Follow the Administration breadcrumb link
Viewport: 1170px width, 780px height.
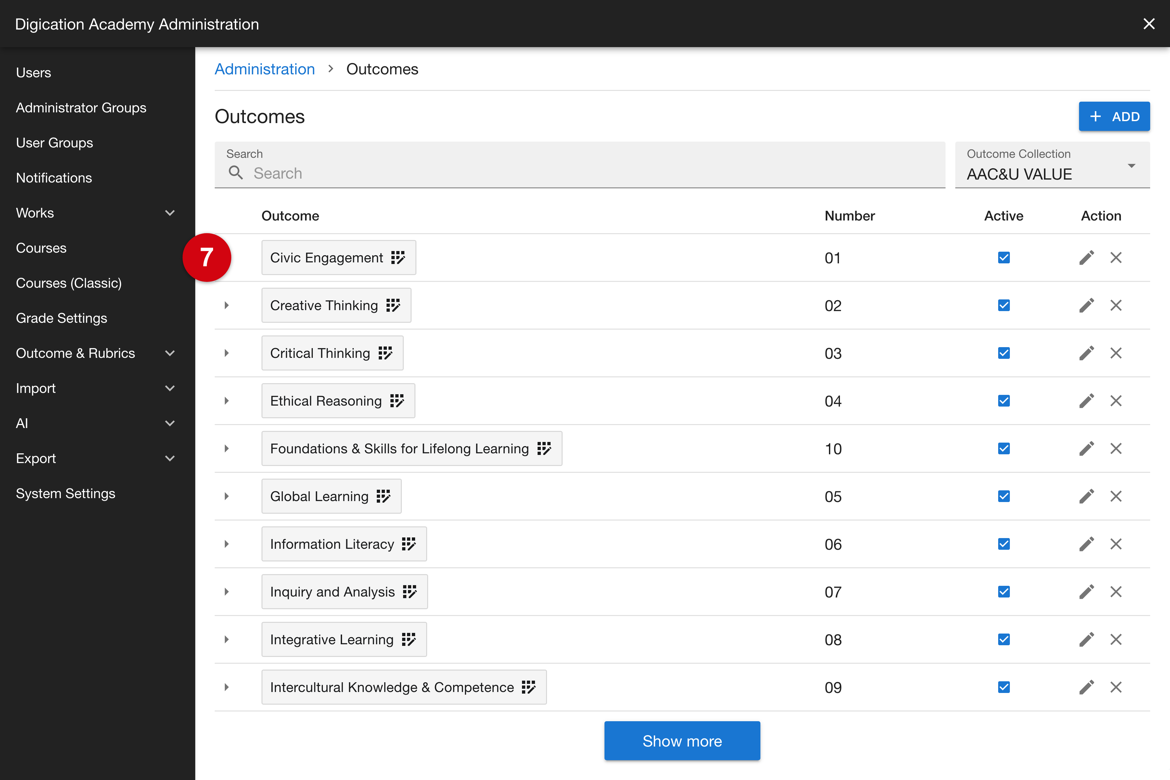[265, 69]
